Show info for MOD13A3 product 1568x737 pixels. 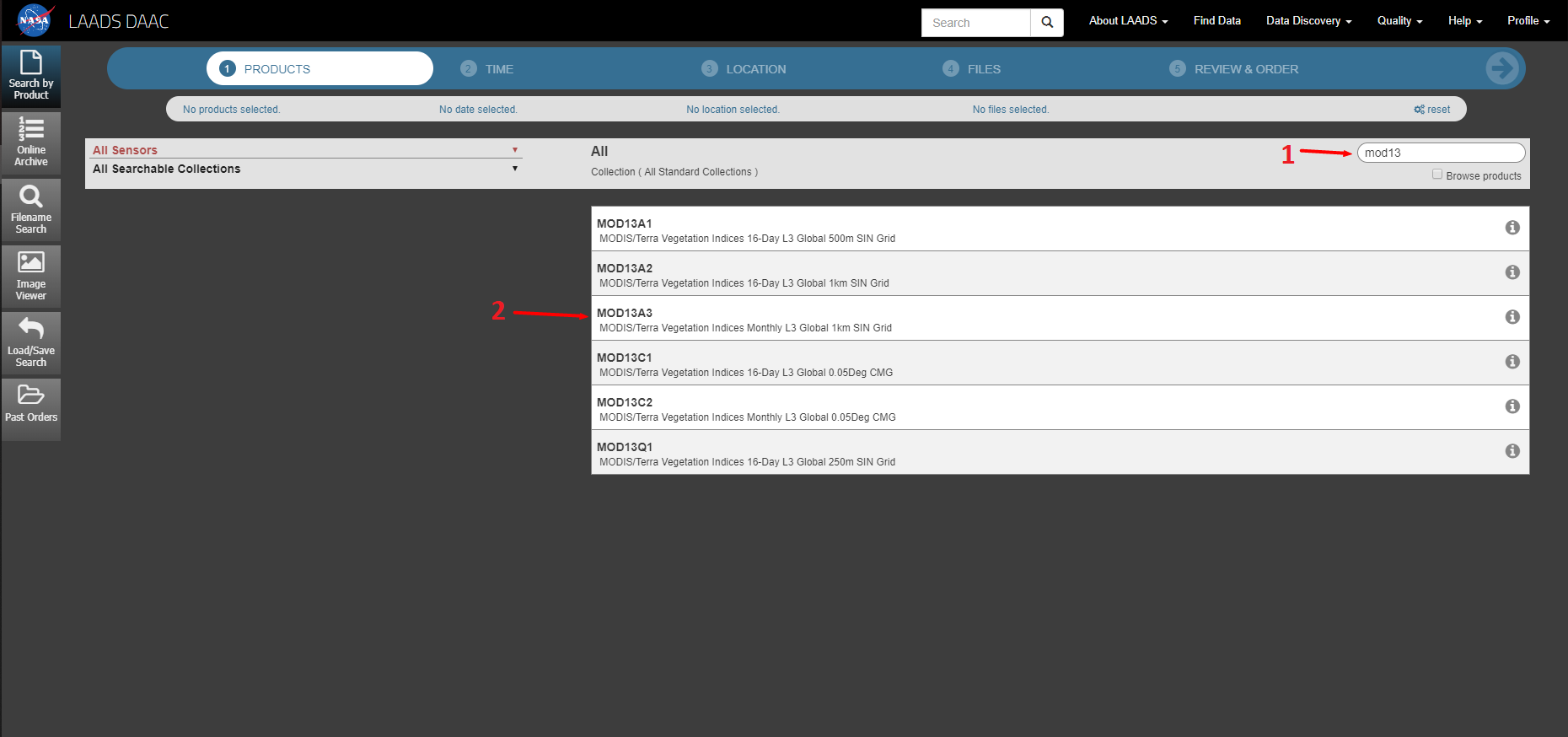1512,317
